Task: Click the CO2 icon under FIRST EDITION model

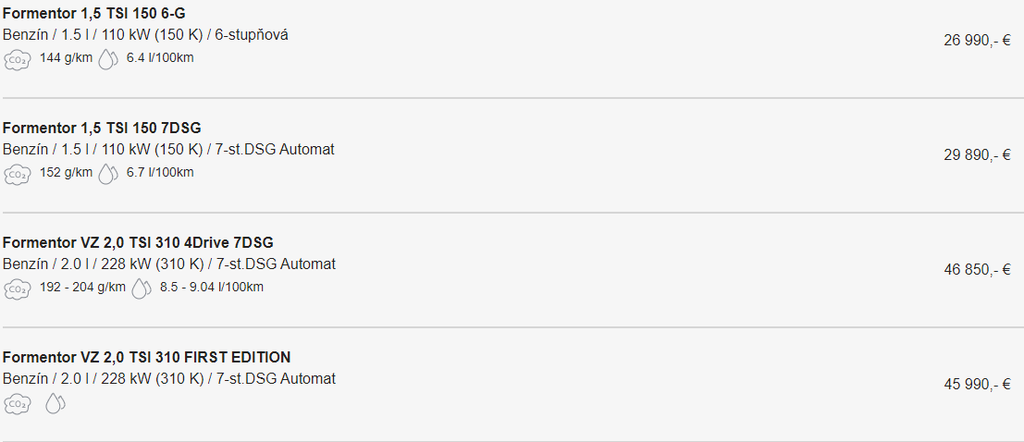Action: [16, 404]
